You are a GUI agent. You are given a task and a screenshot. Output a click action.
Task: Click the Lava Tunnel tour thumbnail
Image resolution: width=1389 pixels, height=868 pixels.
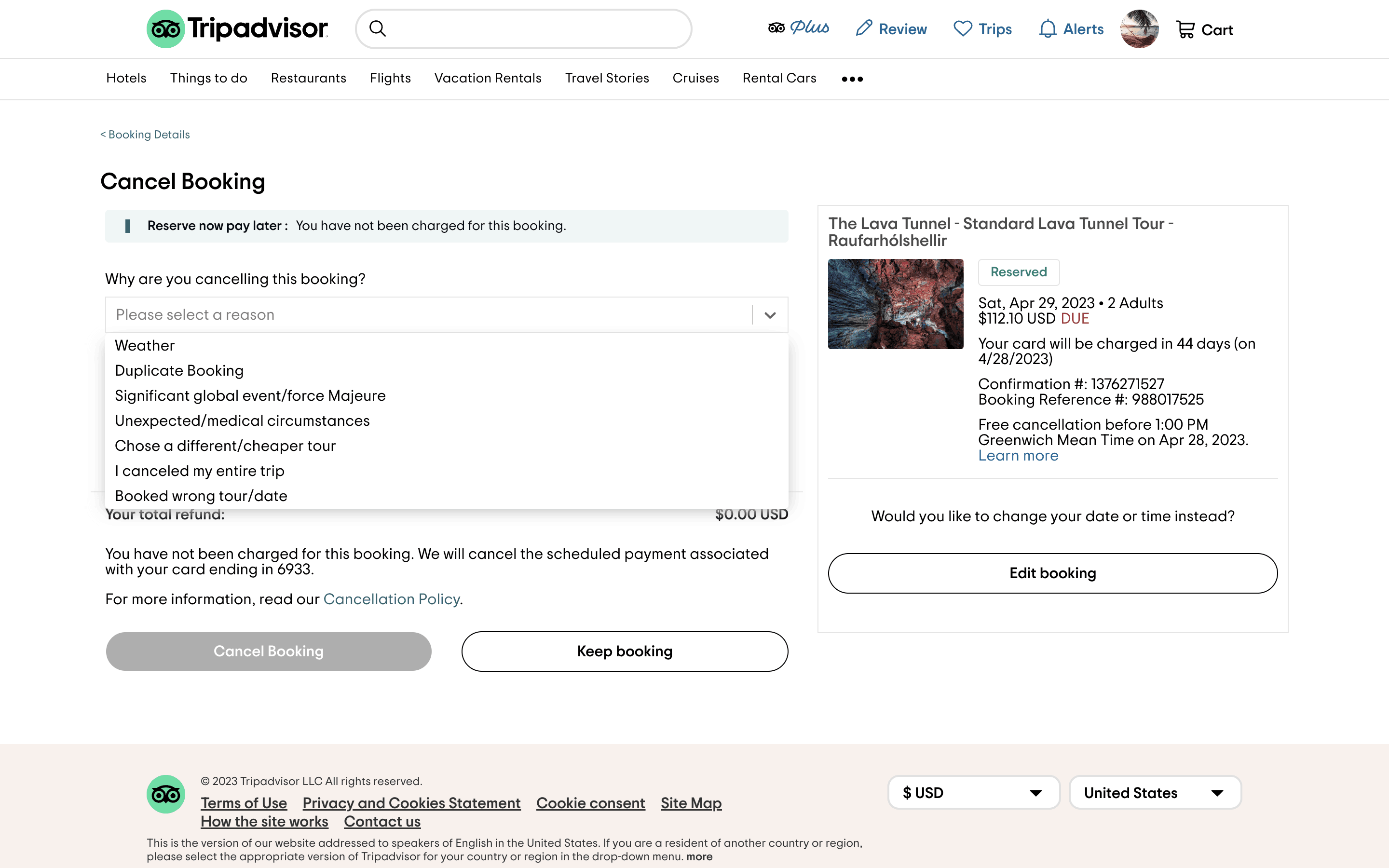(896, 304)
